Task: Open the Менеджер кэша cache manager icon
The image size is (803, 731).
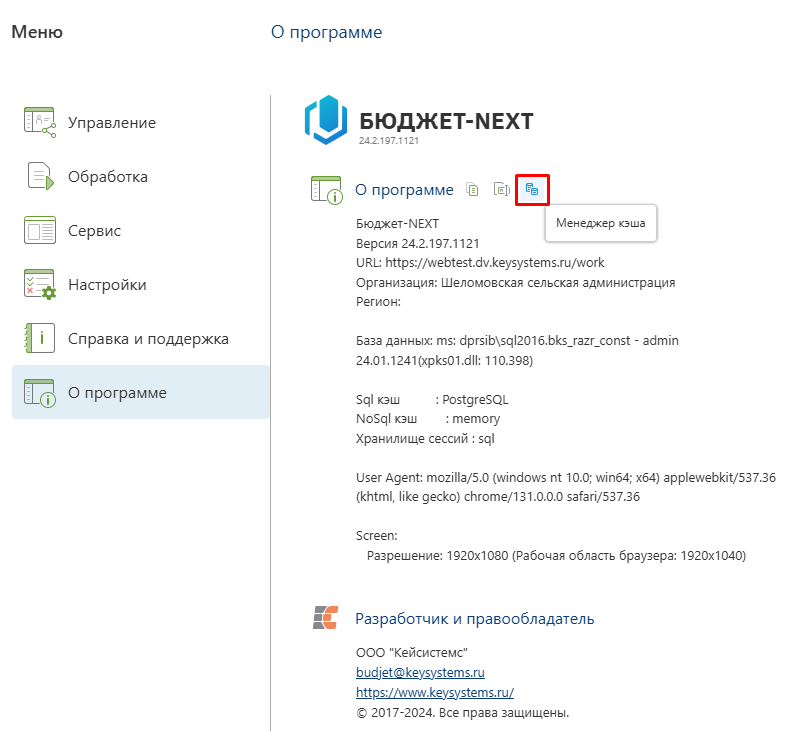Action: click(x=532, y=190)
